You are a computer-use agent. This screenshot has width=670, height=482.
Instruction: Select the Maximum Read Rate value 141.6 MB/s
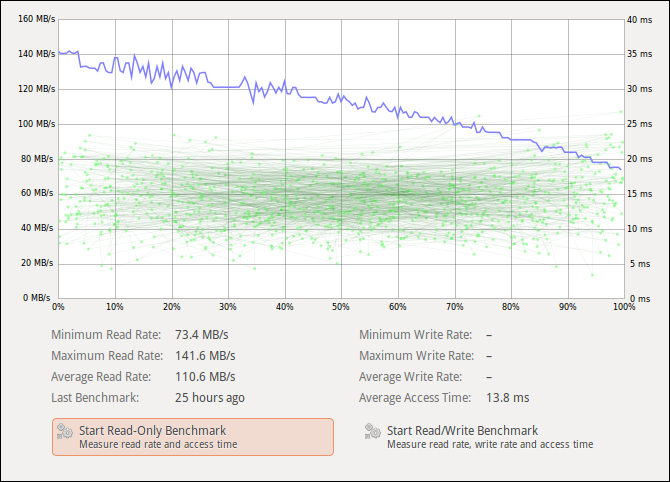pos(205,356)
